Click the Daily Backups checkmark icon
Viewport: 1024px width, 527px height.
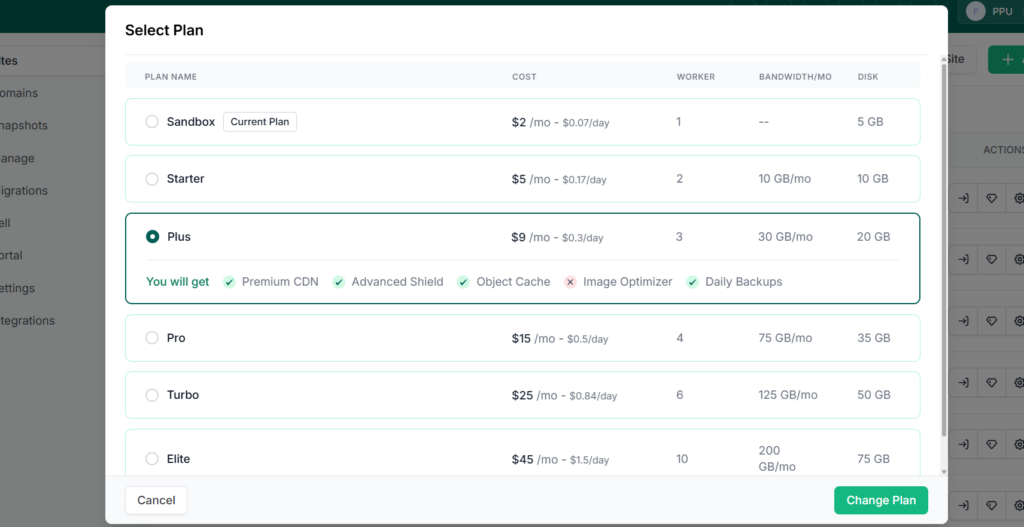click(x=692, y=282)
